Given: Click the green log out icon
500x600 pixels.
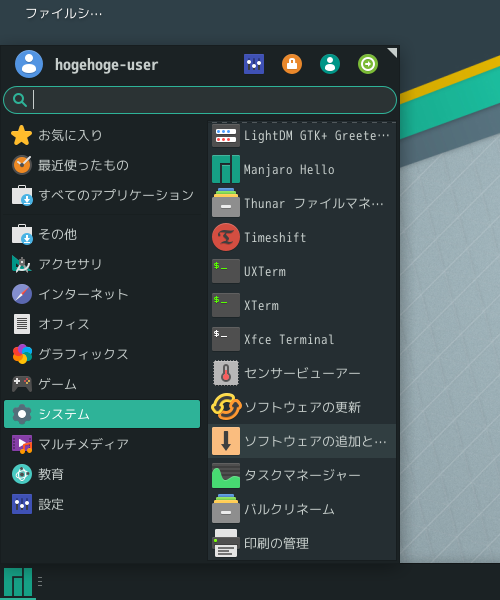Looking at the screenshot, I should point(368,64).
